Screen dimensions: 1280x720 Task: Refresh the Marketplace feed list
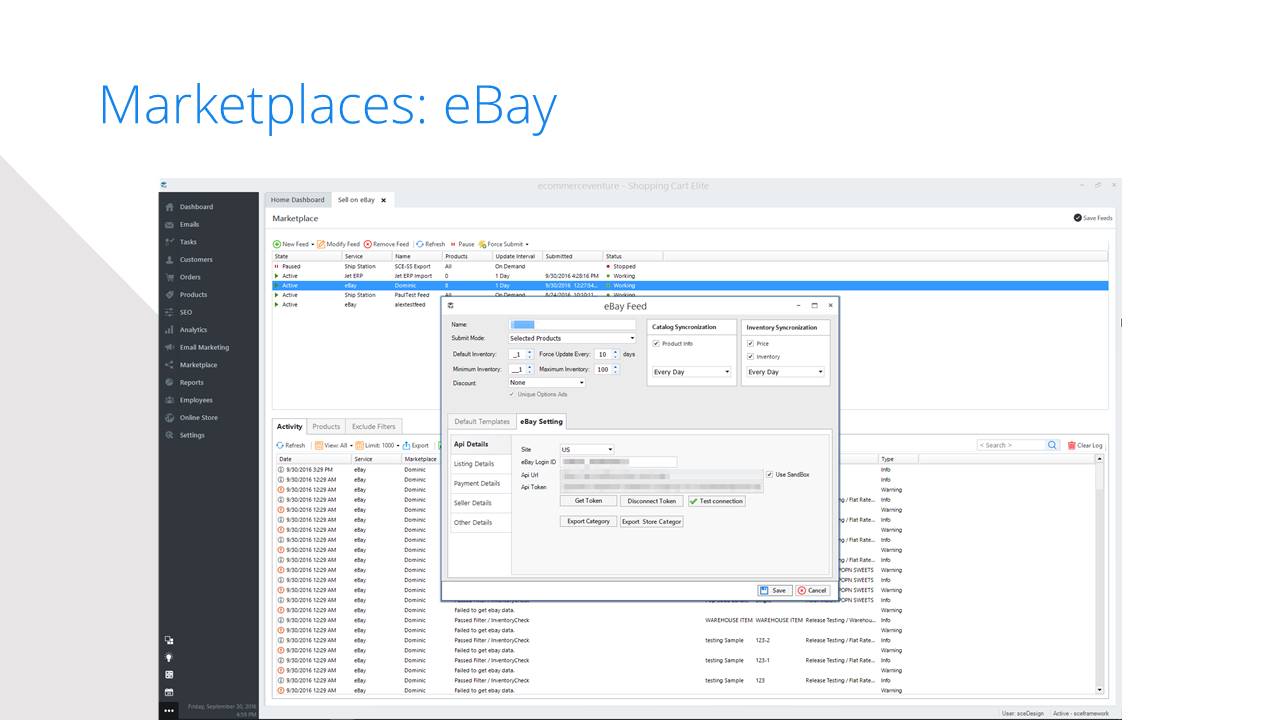pos(431,244)
